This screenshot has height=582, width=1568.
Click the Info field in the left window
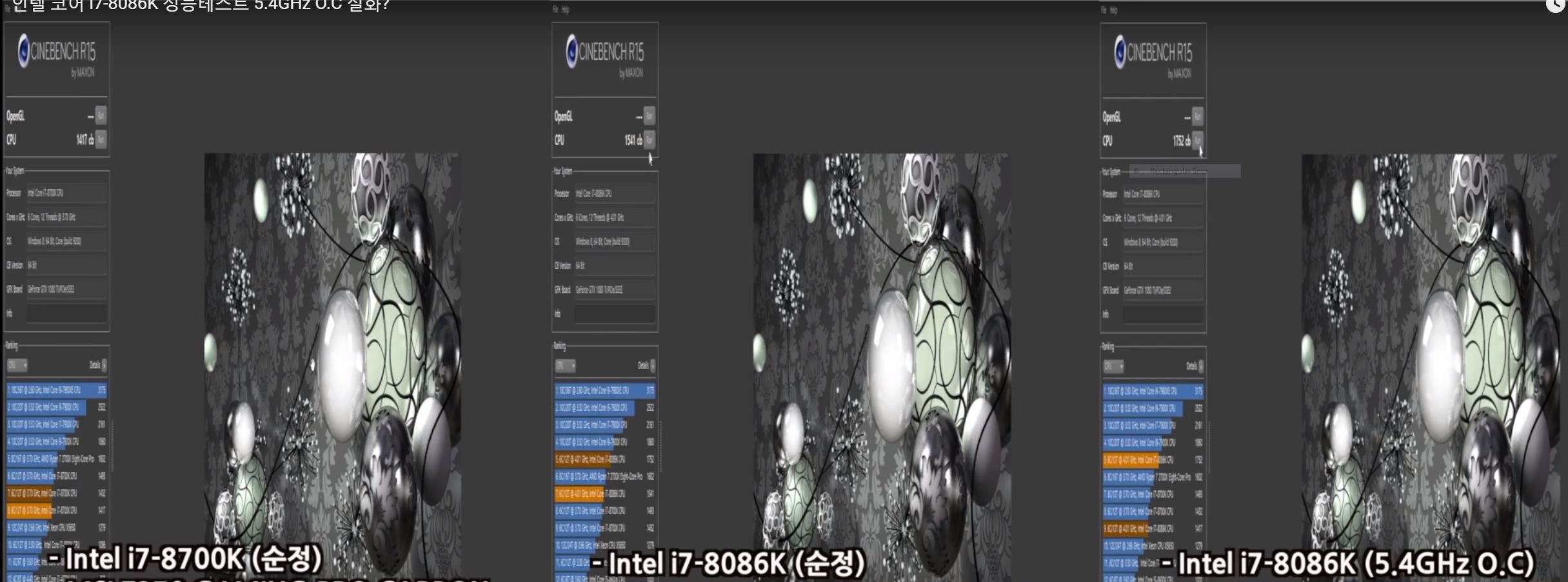(66, 314)
